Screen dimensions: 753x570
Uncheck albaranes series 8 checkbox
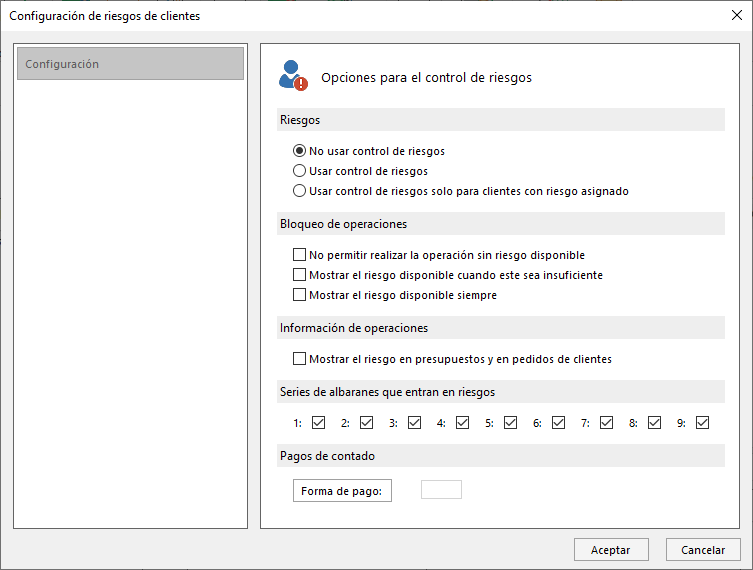point(655,423)
